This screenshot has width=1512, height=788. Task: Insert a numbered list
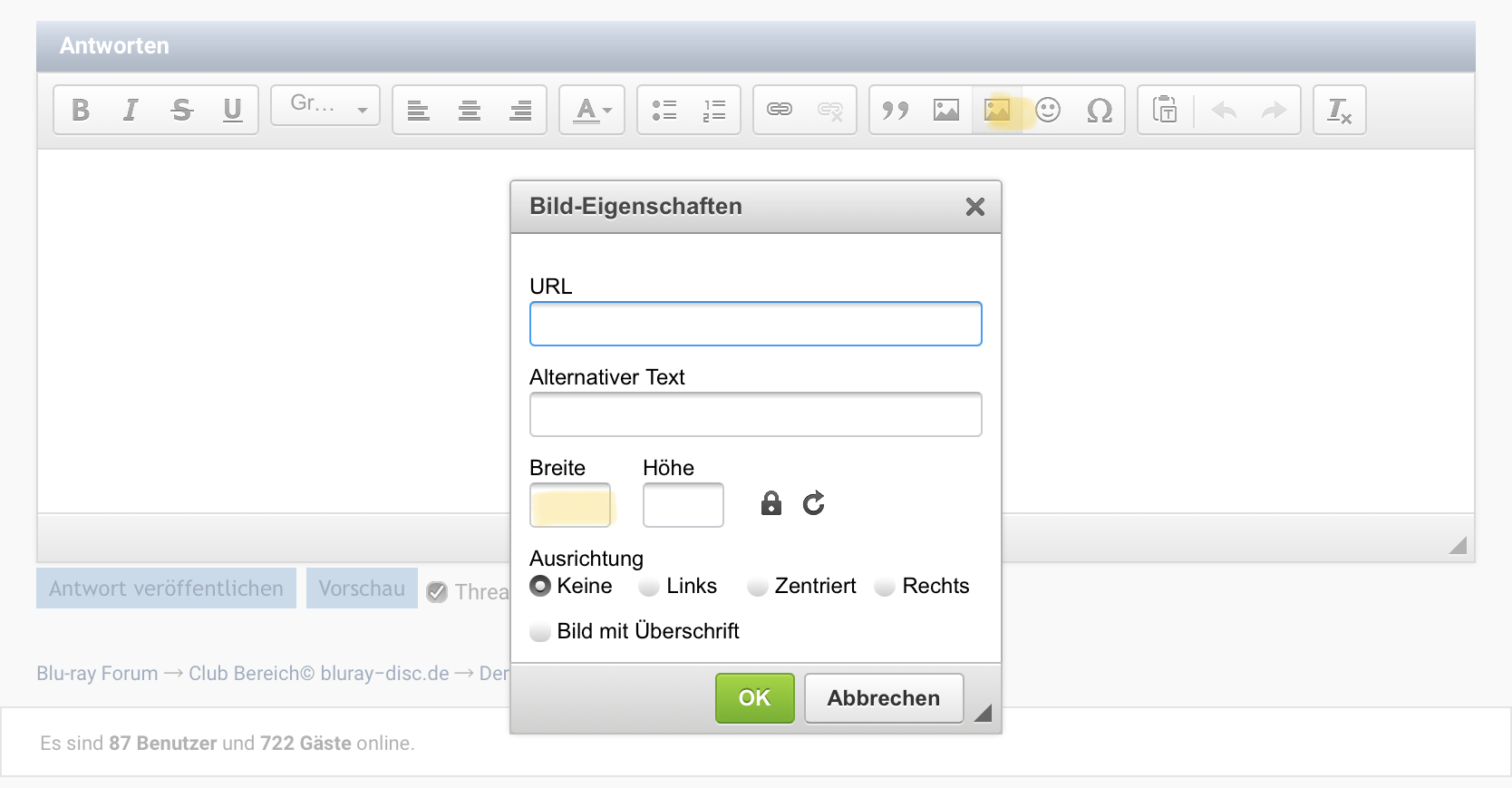(714, 110)
